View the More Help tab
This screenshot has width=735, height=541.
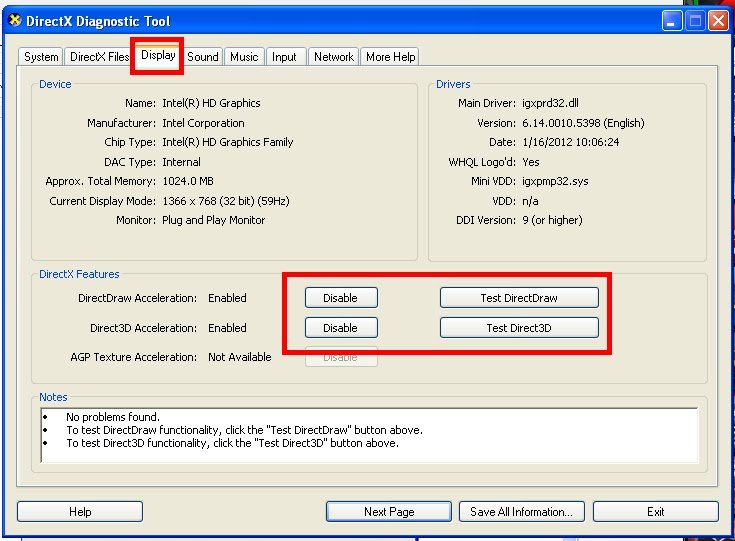click(x=390, y=57)
